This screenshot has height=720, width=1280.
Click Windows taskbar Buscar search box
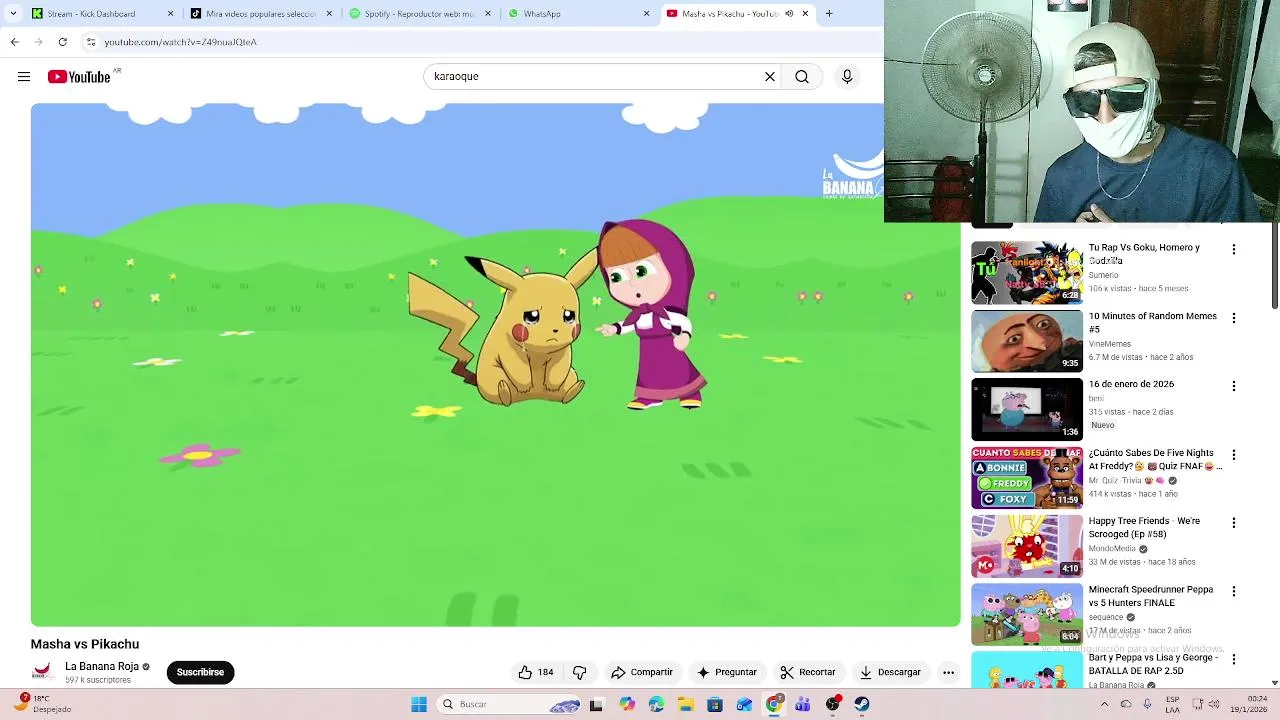coord(510,704)
